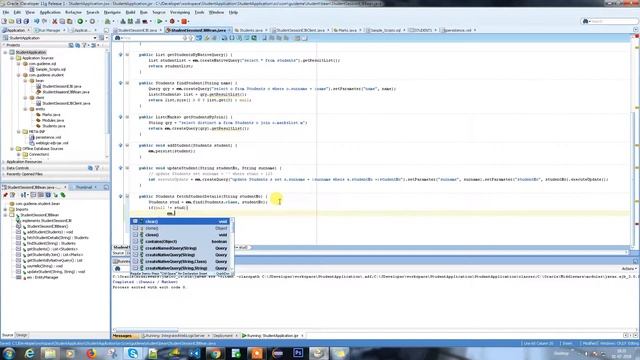Click the Open folder icon in toolbar

pos(11,21)
